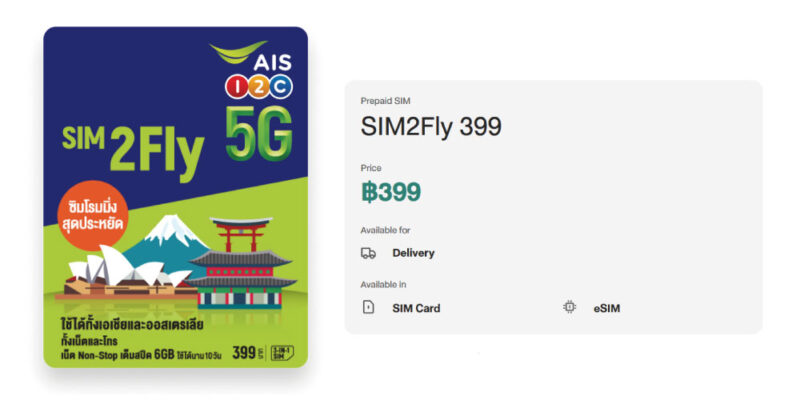The height and width of the screenshot is (400, 800).
Task: Click the I2C colored circles logo
Action: 259,87
